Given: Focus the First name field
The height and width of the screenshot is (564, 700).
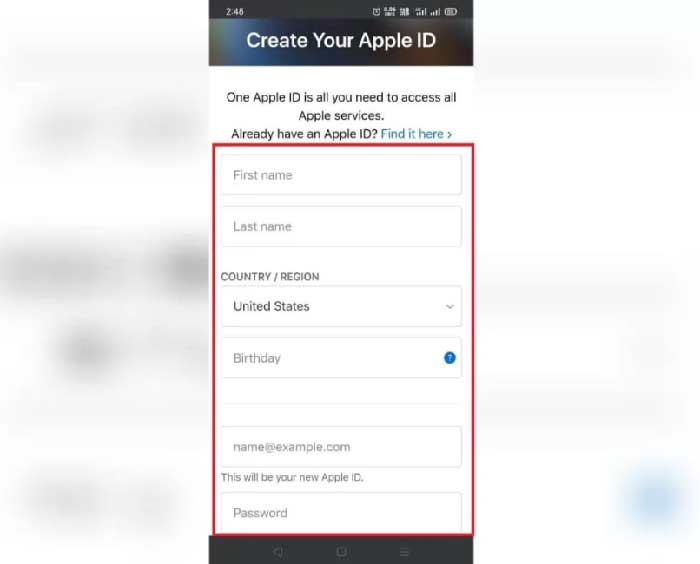Looking at the screenshot, I should click(342, 175).
